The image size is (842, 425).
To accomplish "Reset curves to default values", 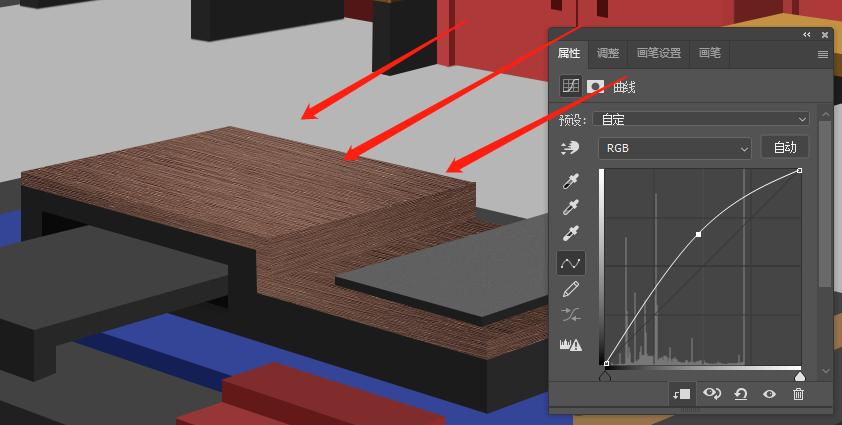I will click(741, 394).
